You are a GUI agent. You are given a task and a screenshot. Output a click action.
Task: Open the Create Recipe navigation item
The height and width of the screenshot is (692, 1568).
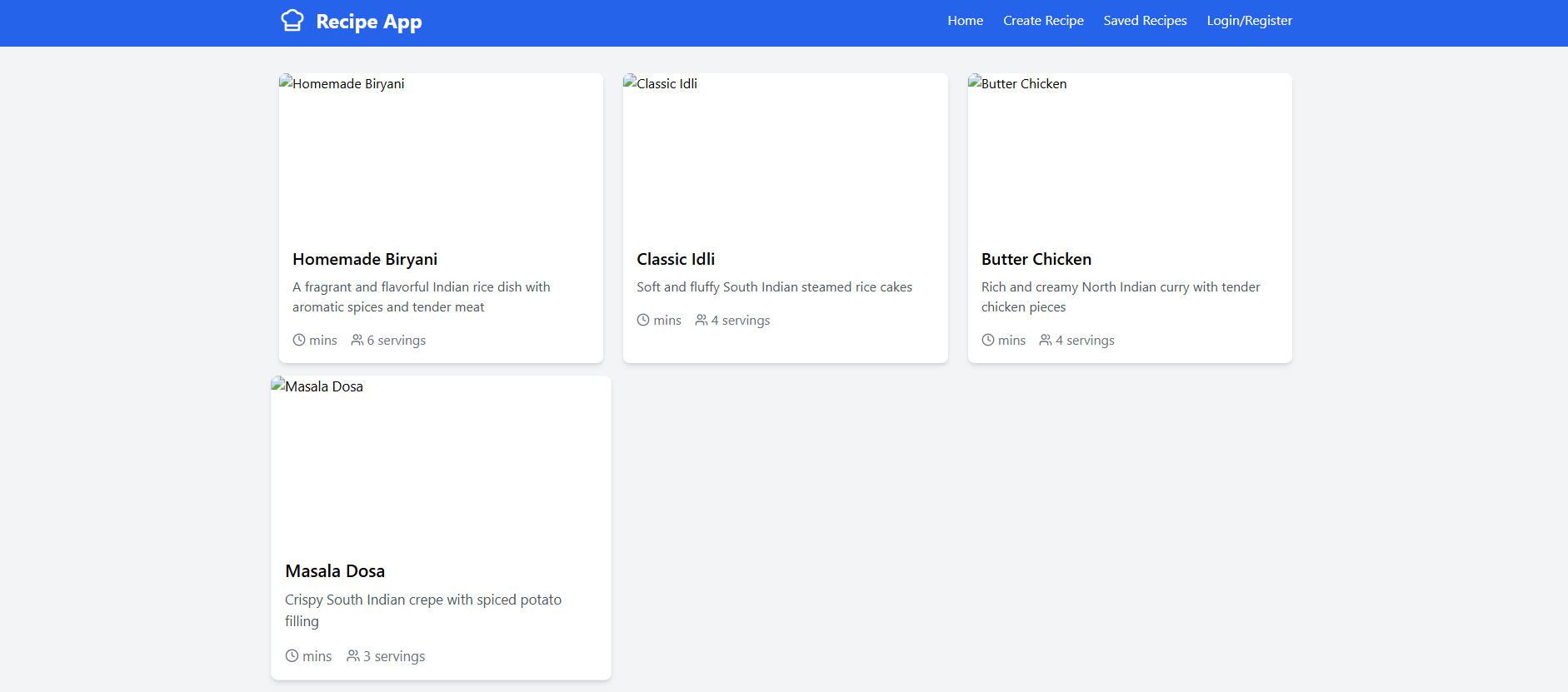pos(1043,20)
